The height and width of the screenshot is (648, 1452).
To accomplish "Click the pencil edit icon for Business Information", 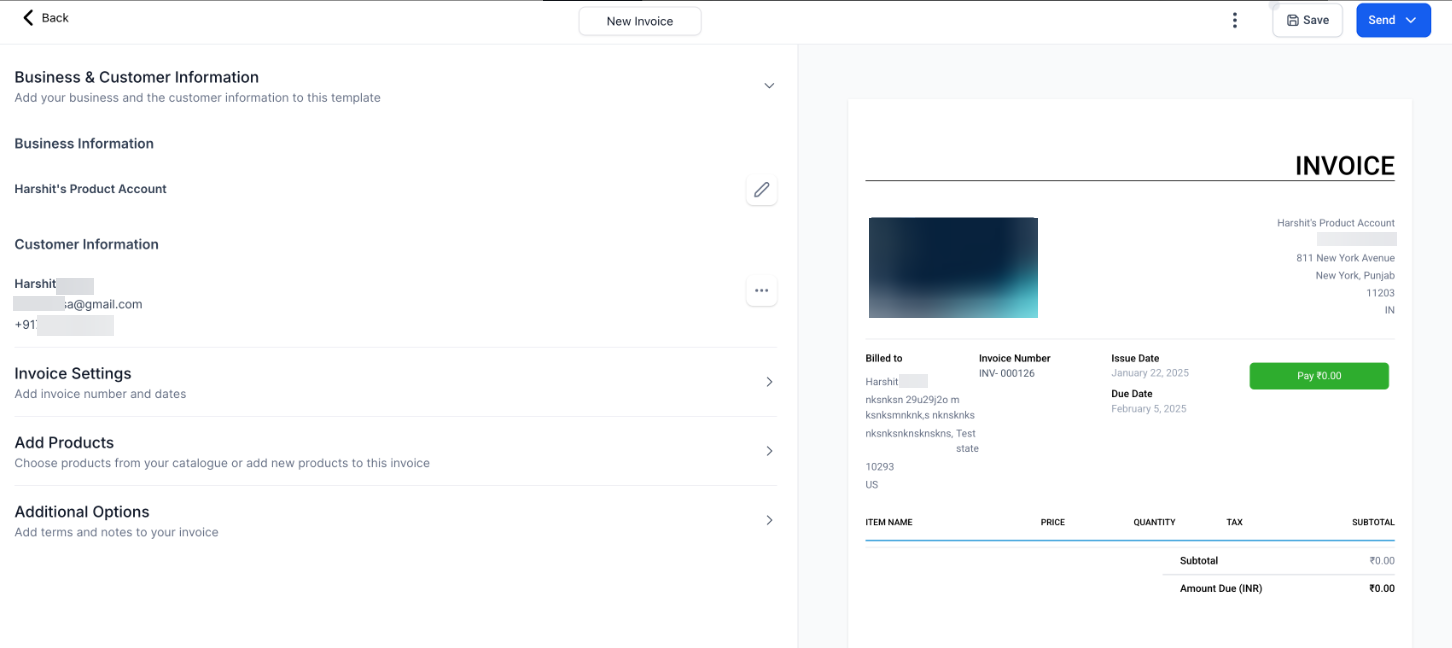I will 762,190.
